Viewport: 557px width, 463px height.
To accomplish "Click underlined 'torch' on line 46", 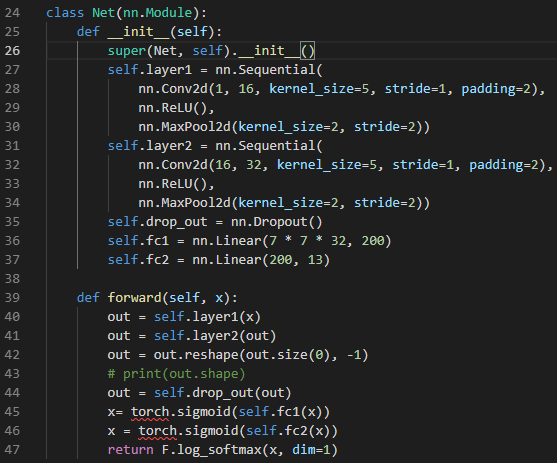I will click(157, 431).
